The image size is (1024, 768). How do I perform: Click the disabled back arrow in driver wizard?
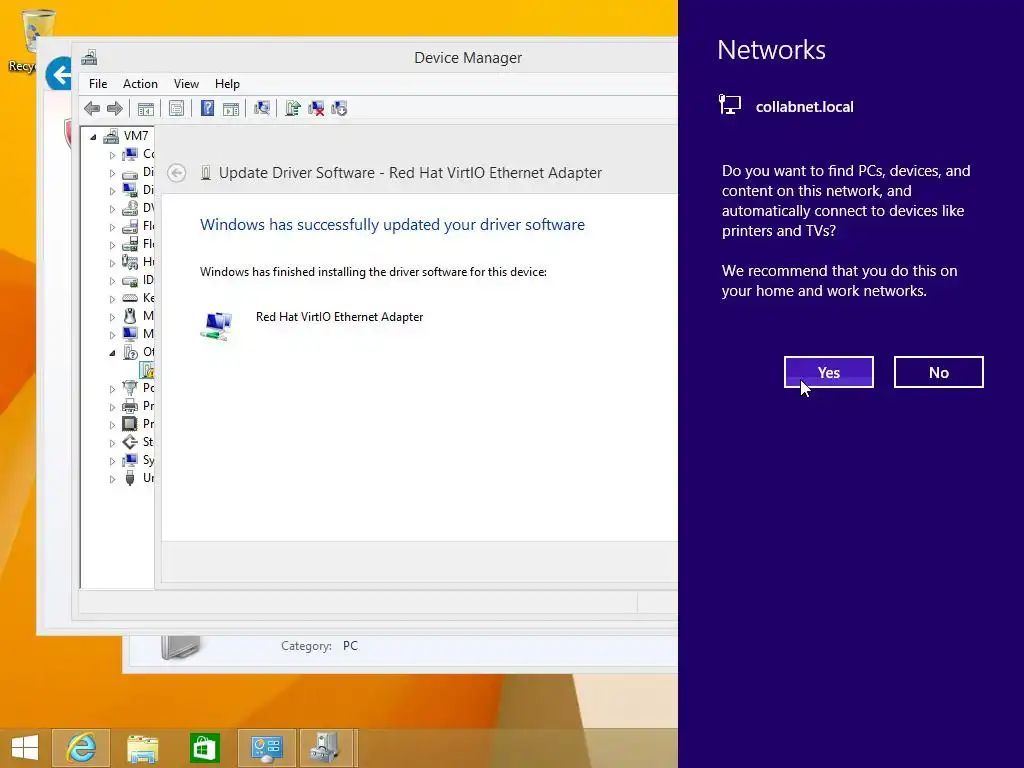[x=176, y=172]
